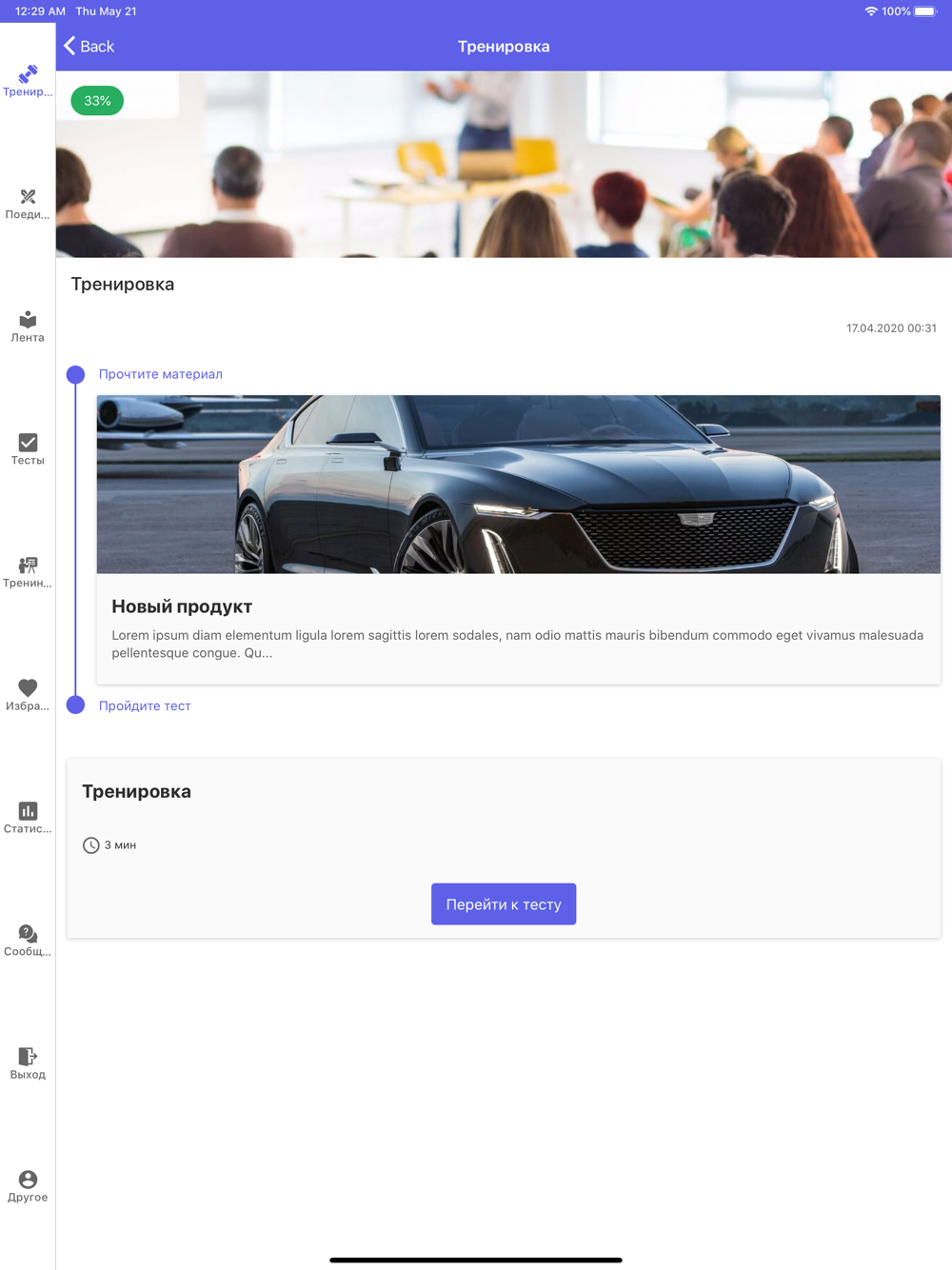Open the Избра... heart favorites icon
The image size is (952, 1270).
pos(28,687)
